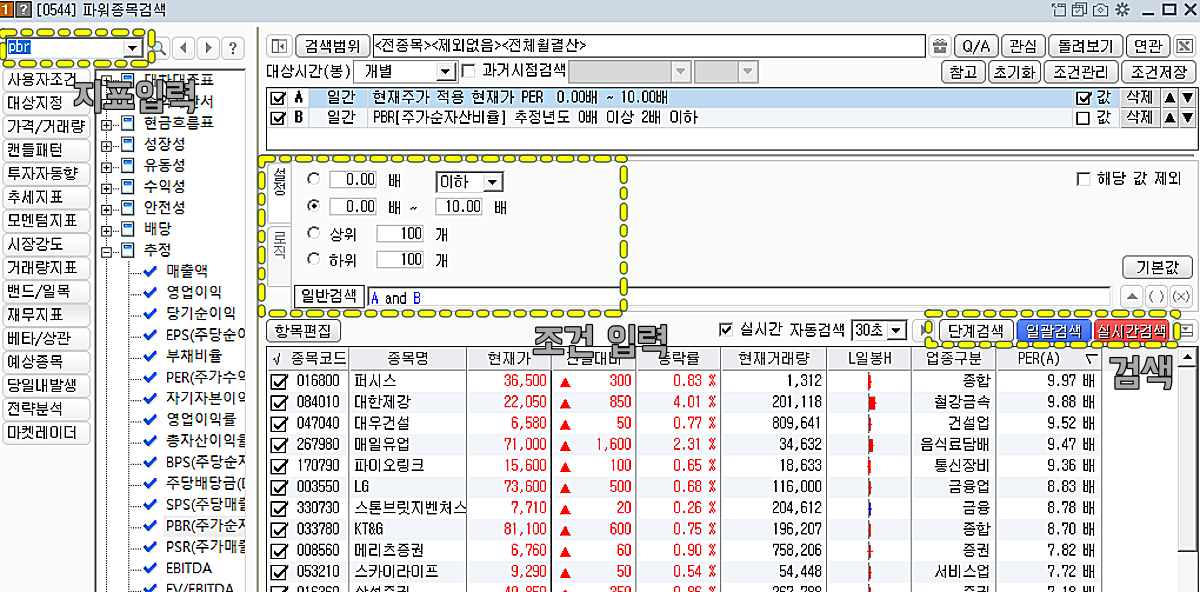Open the 대상시간 개별 dropdown
Image resolution: width=1200 pixels, height=592 pixels.
pyautogui.click(x=446, y=72)
